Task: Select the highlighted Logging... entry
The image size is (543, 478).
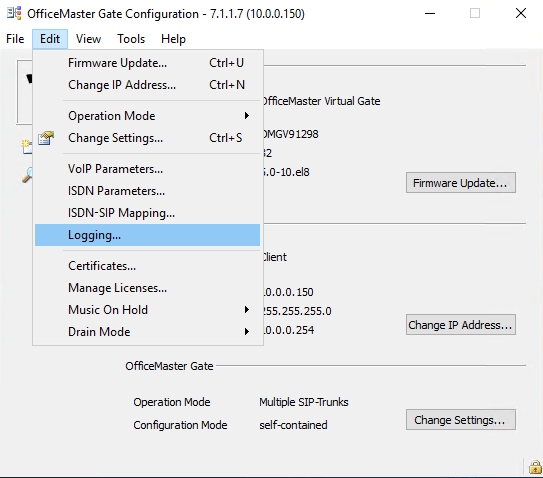Action: pos(148,235)
